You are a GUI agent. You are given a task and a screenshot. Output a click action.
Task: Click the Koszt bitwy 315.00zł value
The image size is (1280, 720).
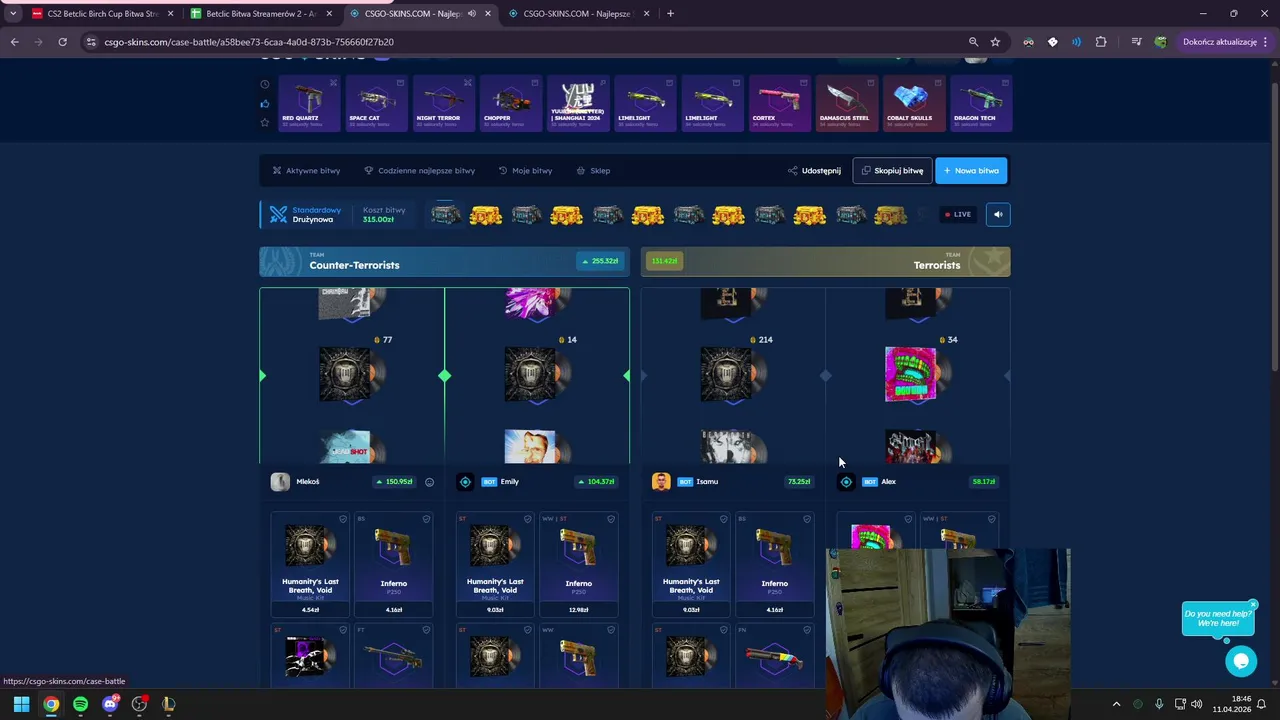[378, 220]
